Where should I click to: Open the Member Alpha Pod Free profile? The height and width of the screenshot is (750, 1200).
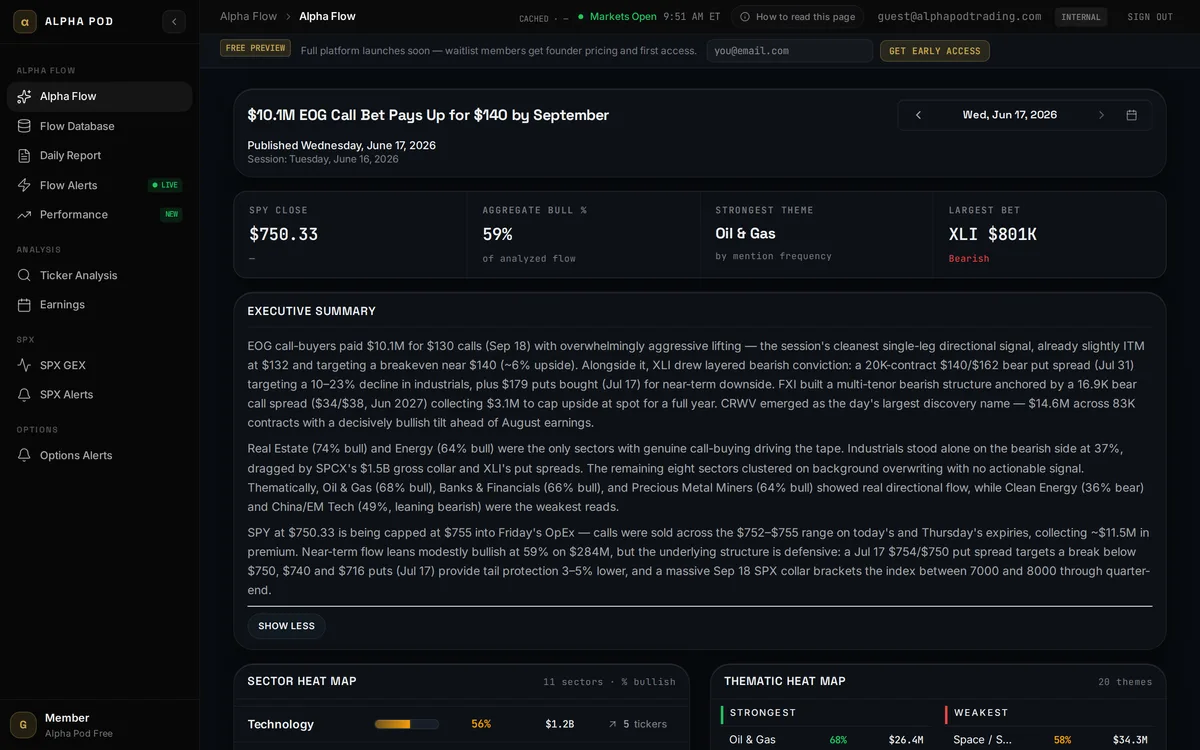click(x=99, y=725)
